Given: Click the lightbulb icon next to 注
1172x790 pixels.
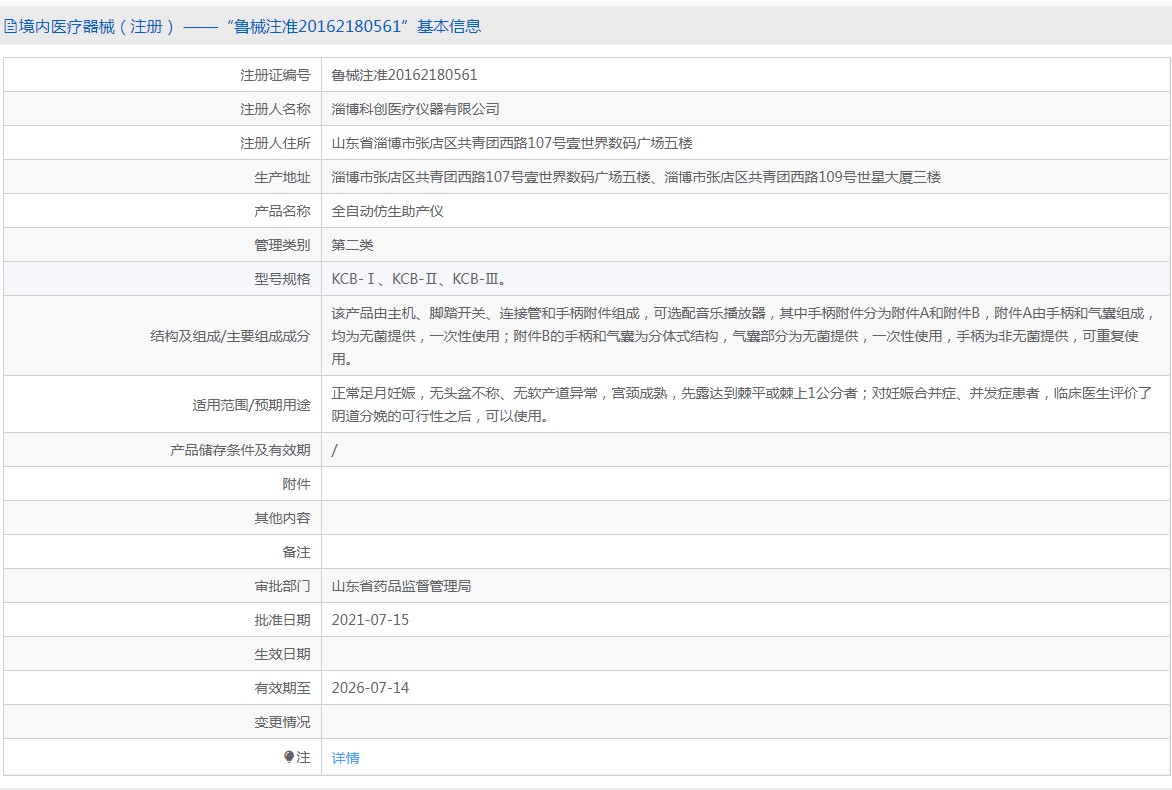Looking at the screenshot, I should (x=289, y=757).
